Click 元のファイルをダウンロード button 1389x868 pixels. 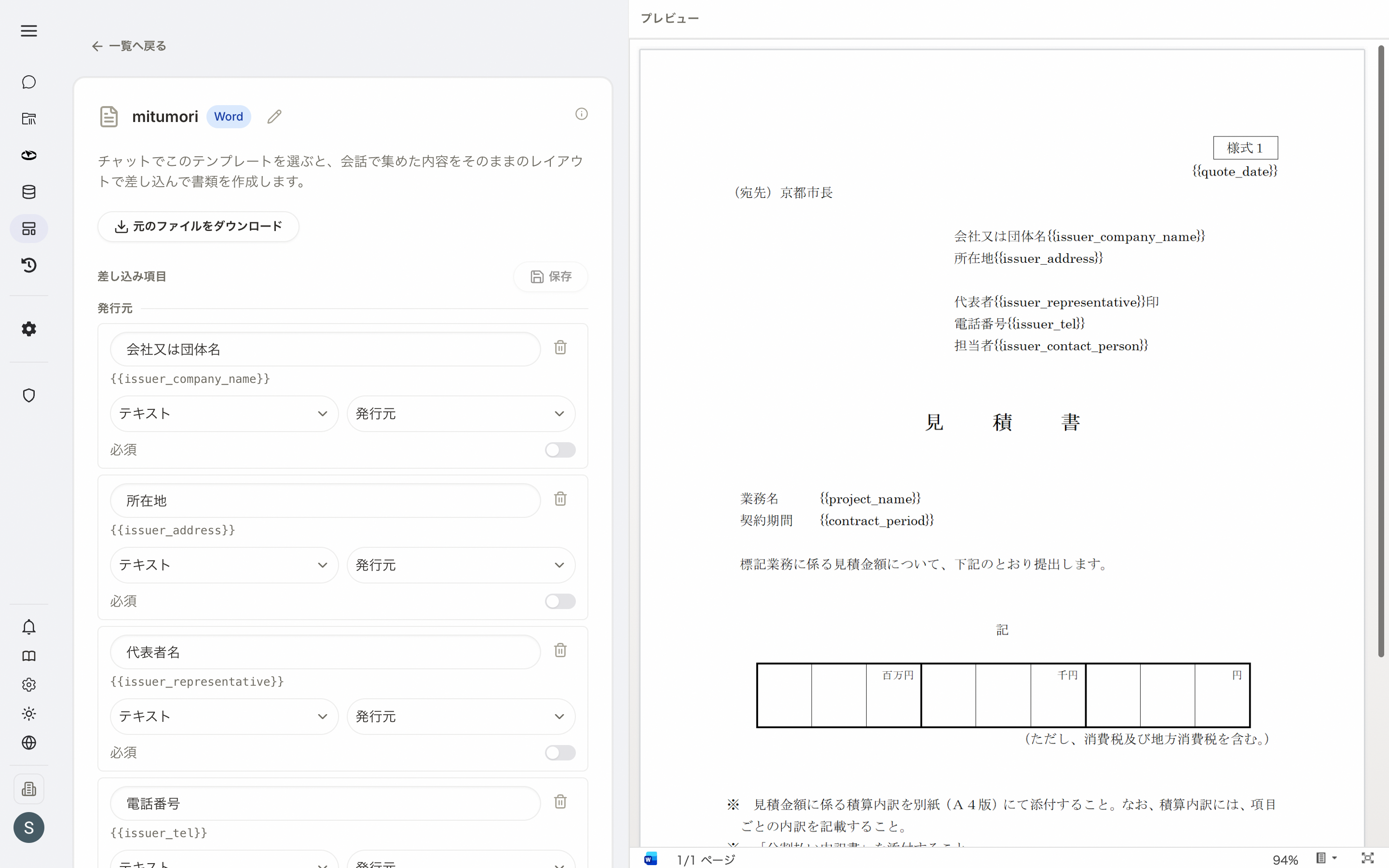pos(198,227)
